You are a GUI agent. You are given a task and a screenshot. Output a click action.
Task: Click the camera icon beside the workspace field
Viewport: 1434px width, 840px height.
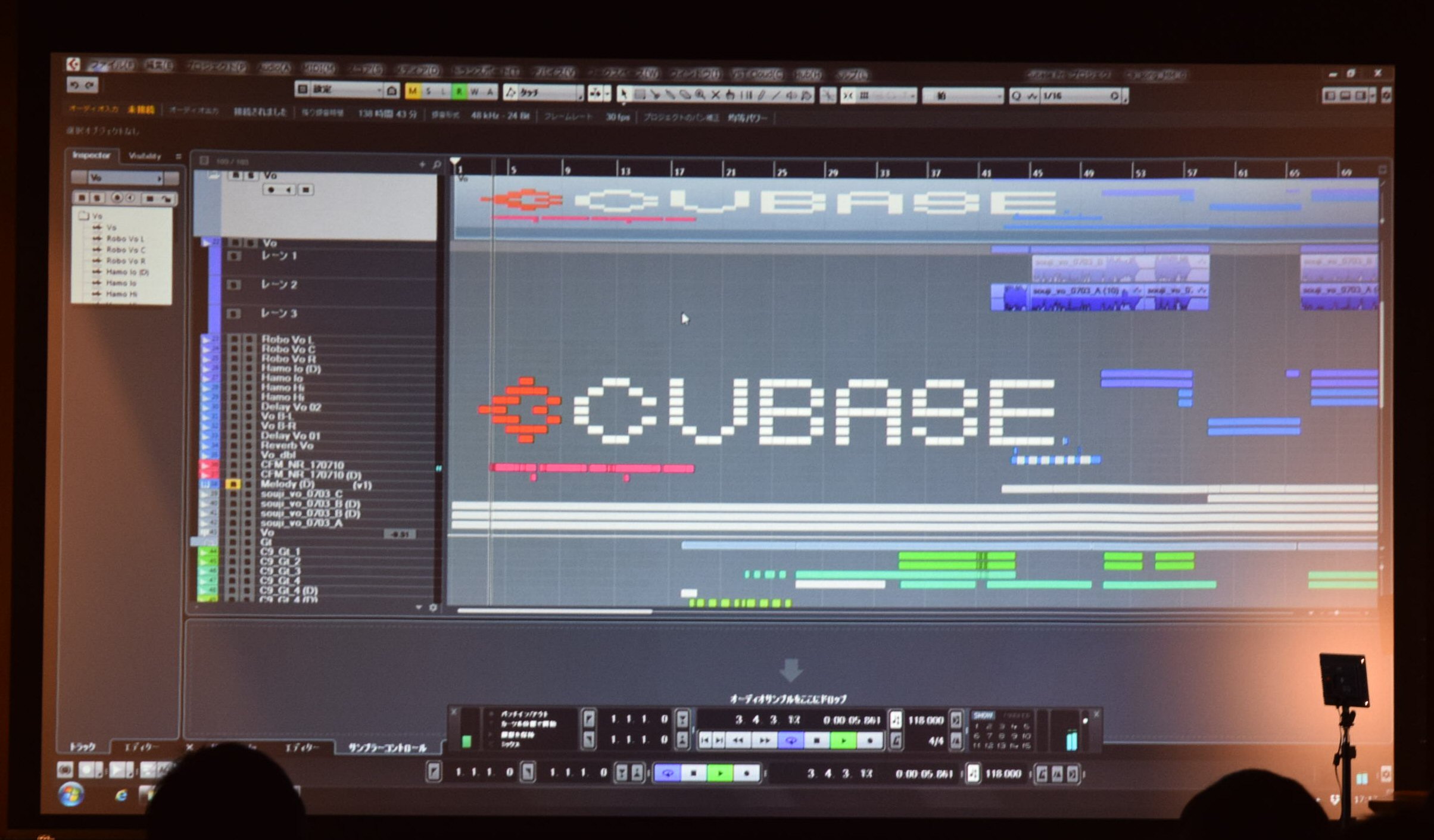[x=392, y=90]
